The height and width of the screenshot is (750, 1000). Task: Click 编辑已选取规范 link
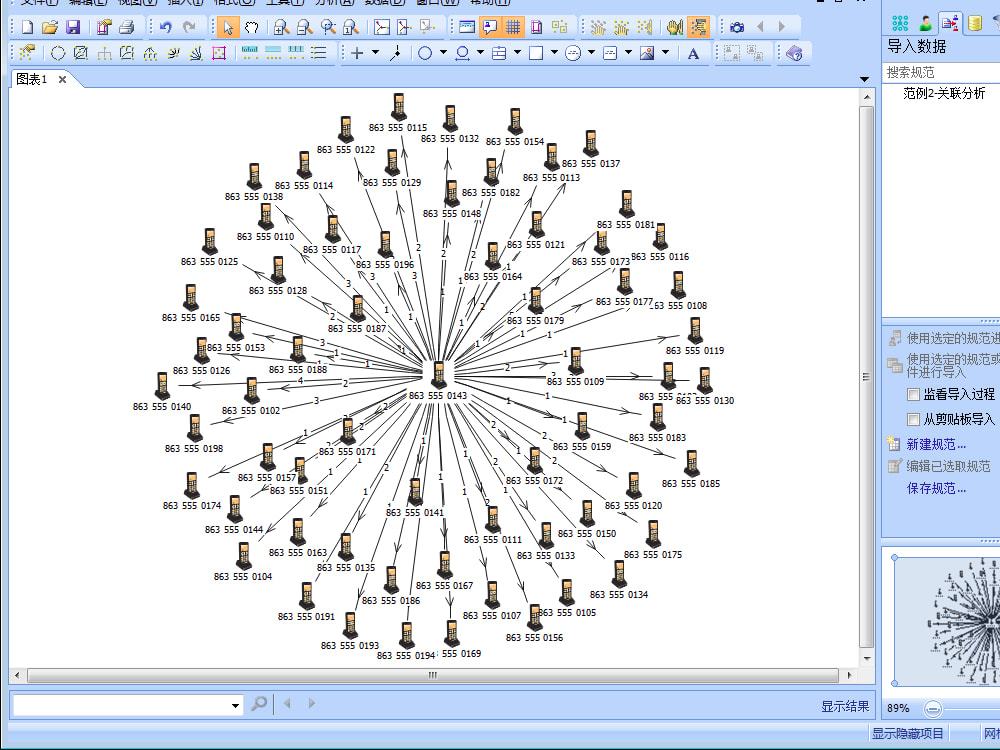(948, 466)
